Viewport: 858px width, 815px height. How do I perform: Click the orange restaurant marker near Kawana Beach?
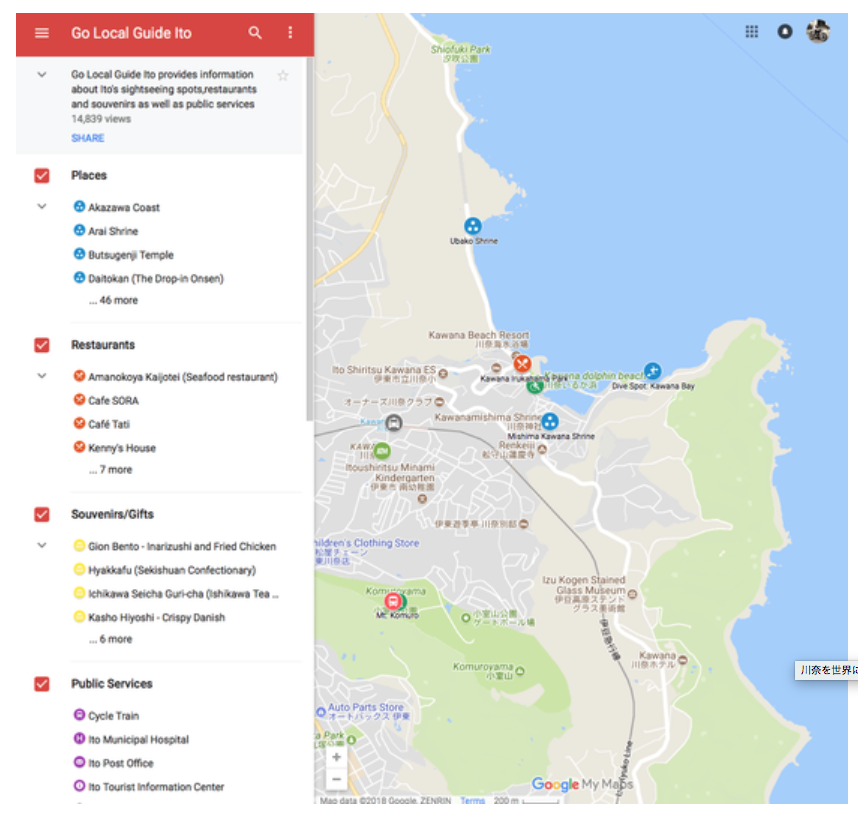(522, 363)
